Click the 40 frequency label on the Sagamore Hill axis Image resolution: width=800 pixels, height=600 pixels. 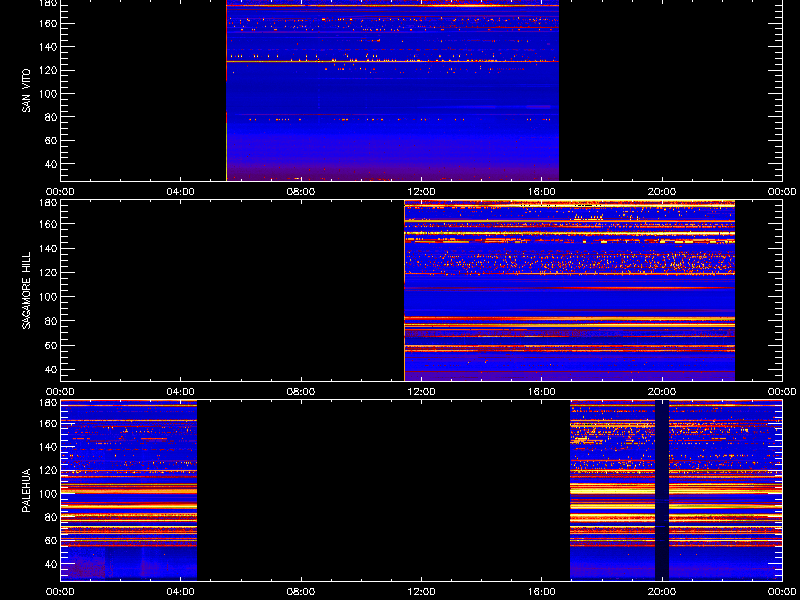(49, 369)
